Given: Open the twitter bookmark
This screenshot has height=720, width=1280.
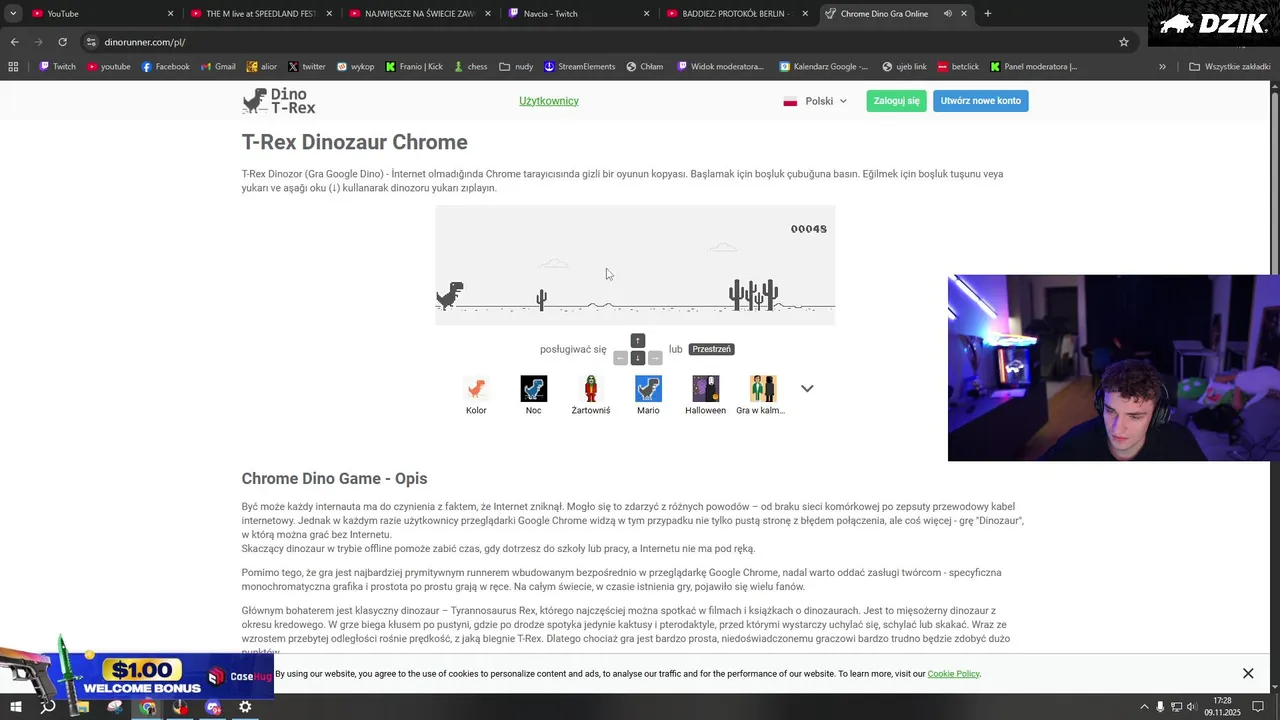Looking at the screenshot, I should 307,67.
